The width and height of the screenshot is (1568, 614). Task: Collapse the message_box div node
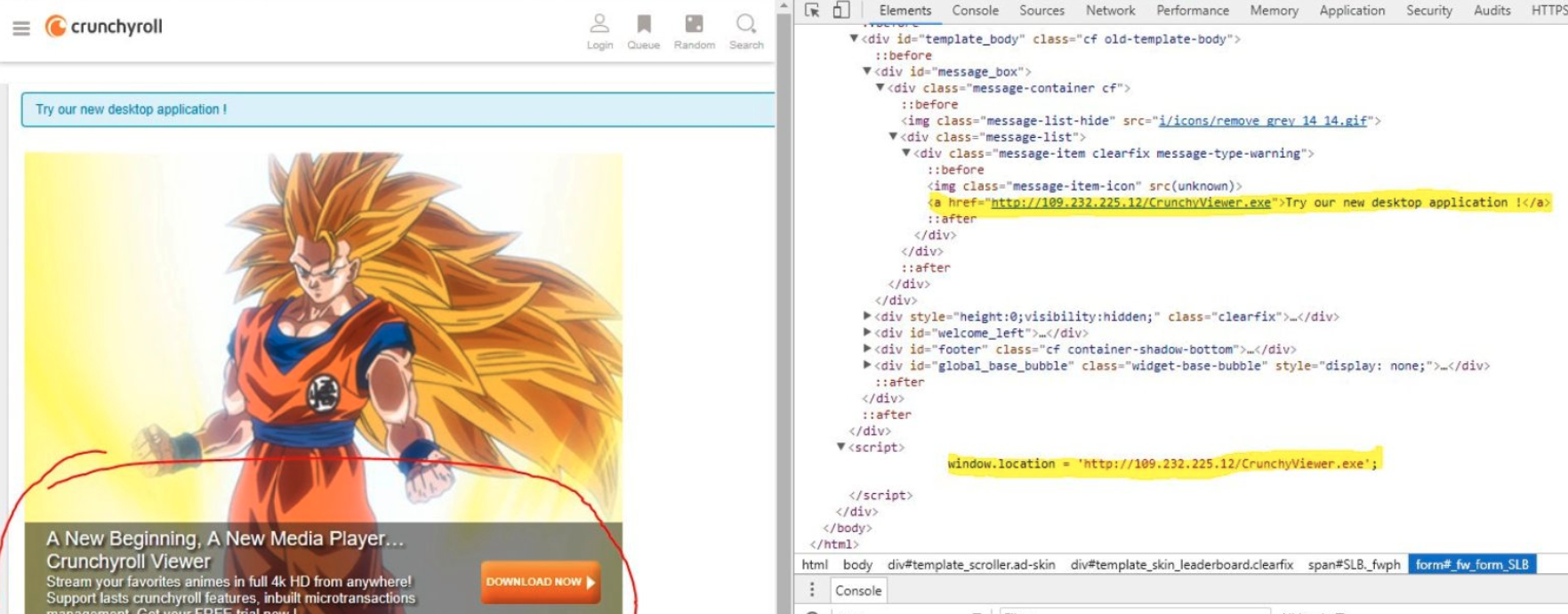coord(867,72)
